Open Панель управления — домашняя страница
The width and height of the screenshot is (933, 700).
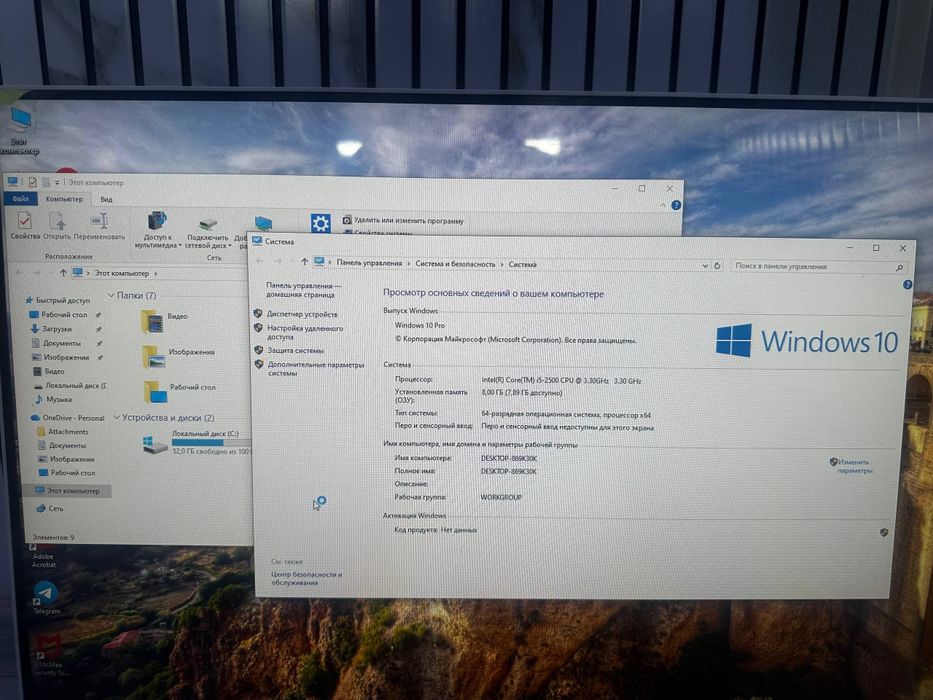[303, 290]
